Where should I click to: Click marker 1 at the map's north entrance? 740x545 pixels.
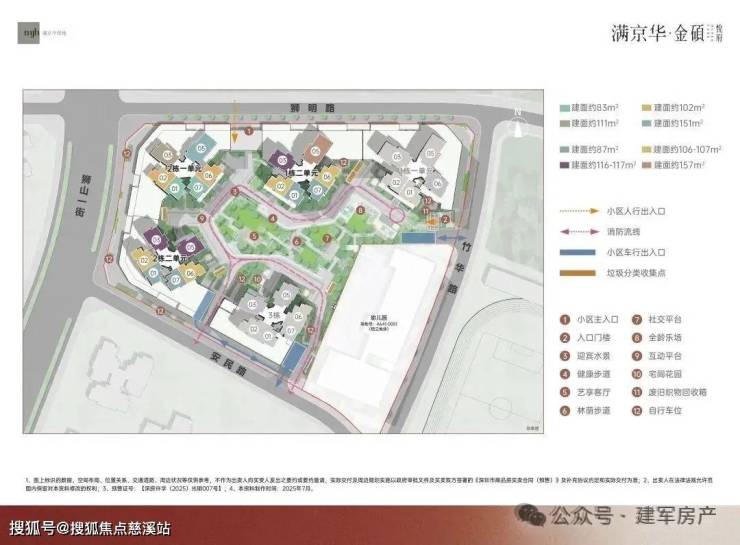[x=249, y=131]
